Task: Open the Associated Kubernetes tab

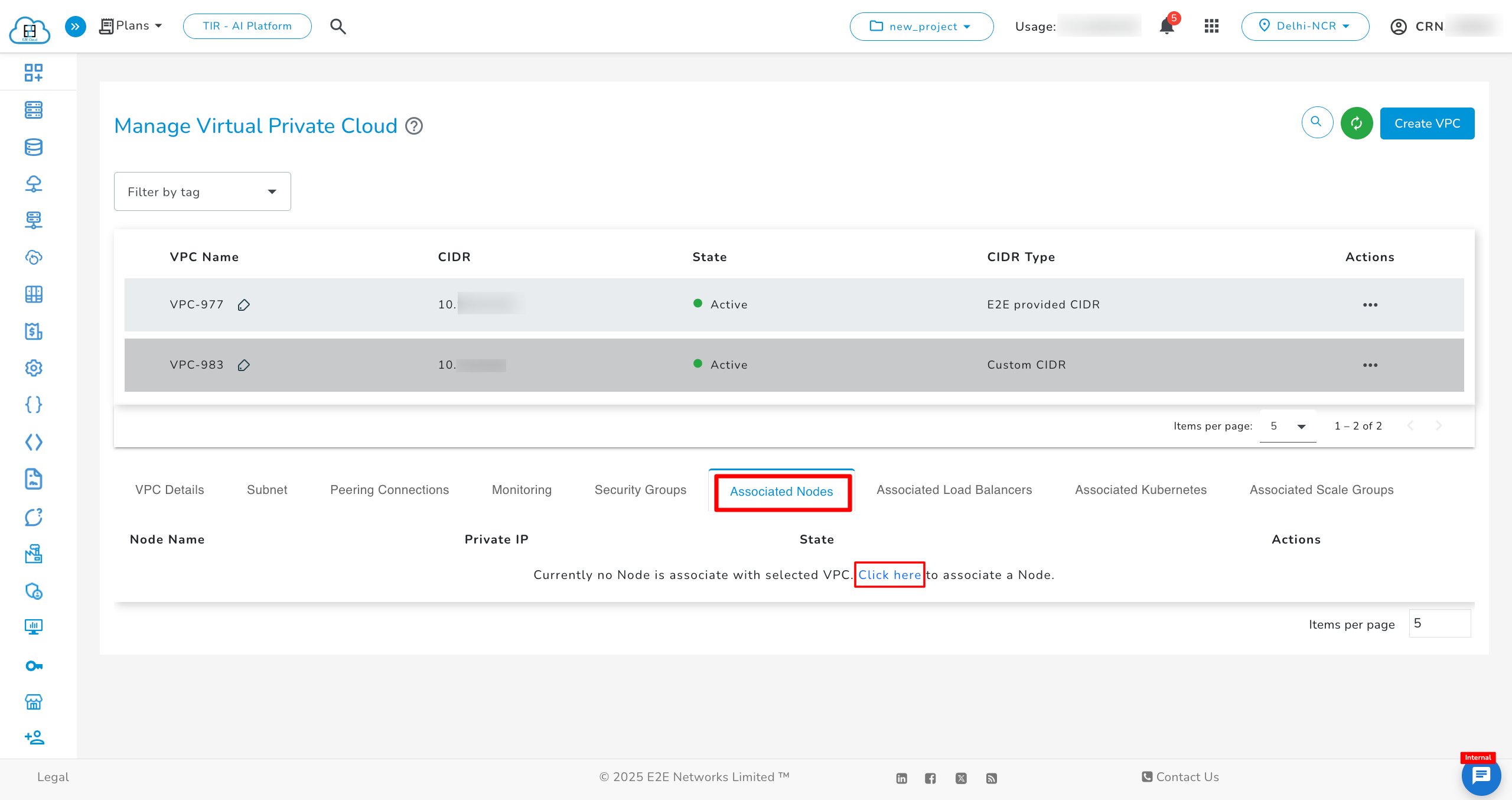Action: point(1140,489)
